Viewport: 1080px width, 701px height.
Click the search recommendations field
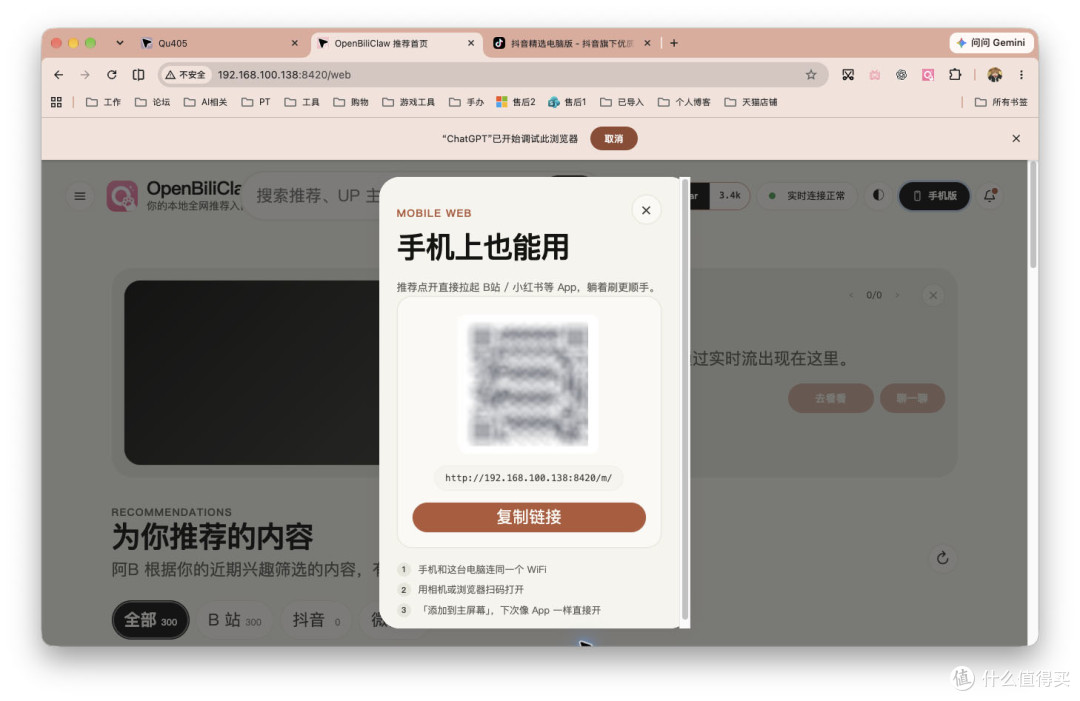pyautogui.click(x=318, y=196)
